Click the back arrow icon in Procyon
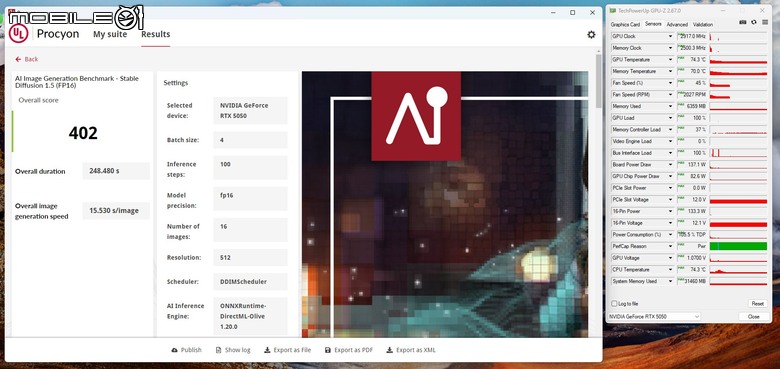This screenshot has width=780, height=369. 18,59
